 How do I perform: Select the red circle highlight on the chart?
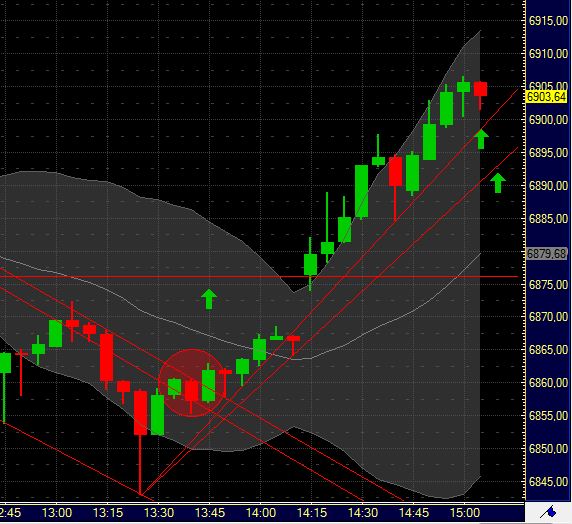click(192, 383)
